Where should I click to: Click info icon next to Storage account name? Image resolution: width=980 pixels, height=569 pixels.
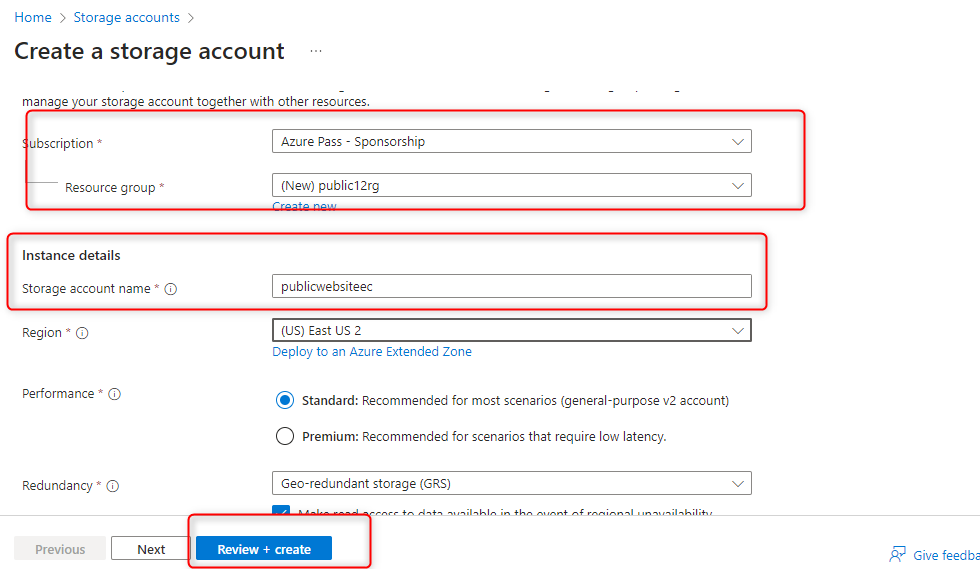point(171,289)
